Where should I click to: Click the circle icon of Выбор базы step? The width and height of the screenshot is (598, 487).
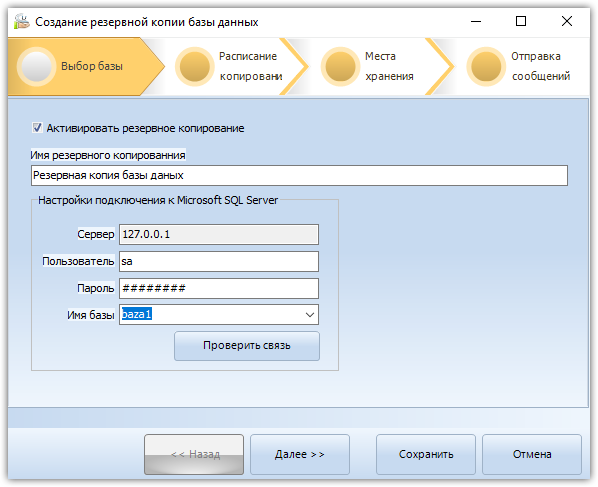point(36,66)
